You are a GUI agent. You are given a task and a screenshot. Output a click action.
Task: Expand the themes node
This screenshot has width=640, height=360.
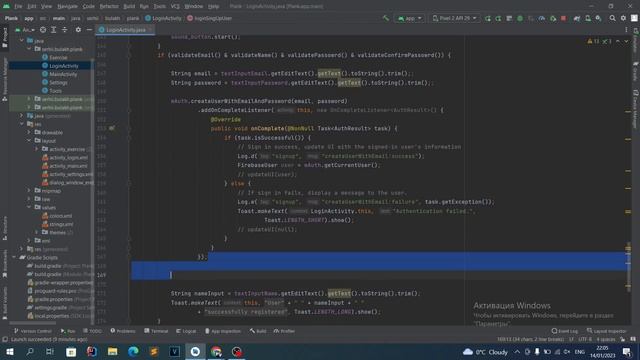pos(37,232)
